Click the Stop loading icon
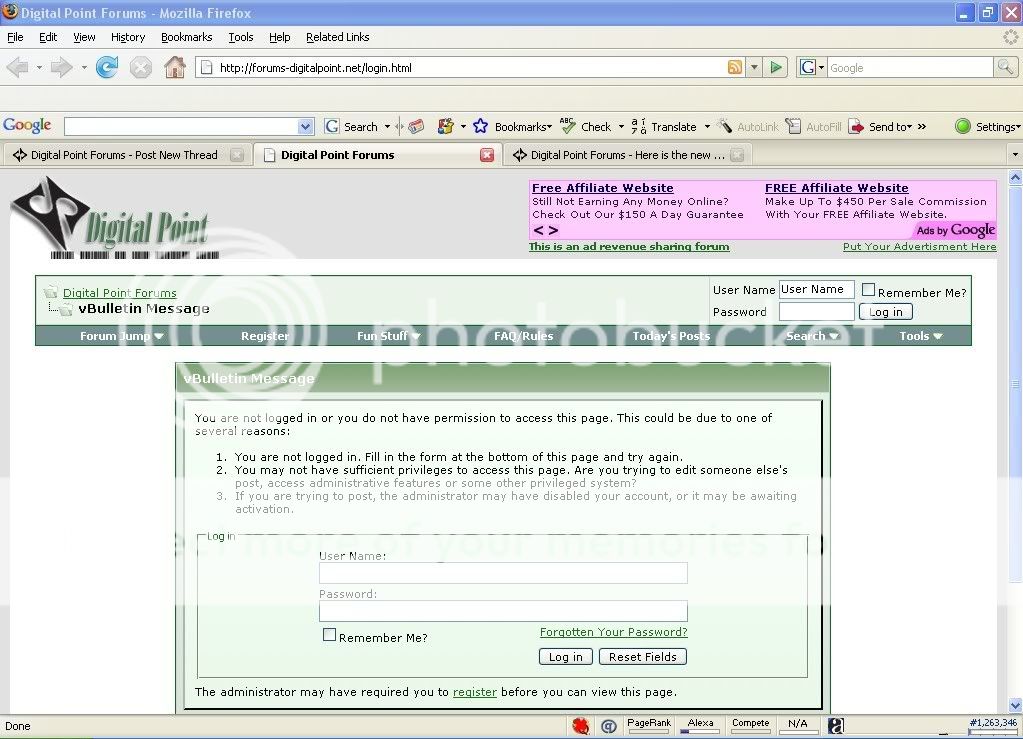This screenshot has height=739, width=1023. [x=140, y=67]
